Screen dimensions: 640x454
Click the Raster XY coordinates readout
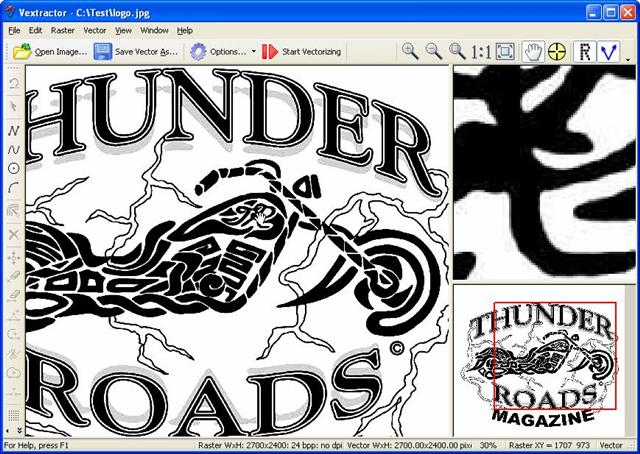(x=549, y=445)
